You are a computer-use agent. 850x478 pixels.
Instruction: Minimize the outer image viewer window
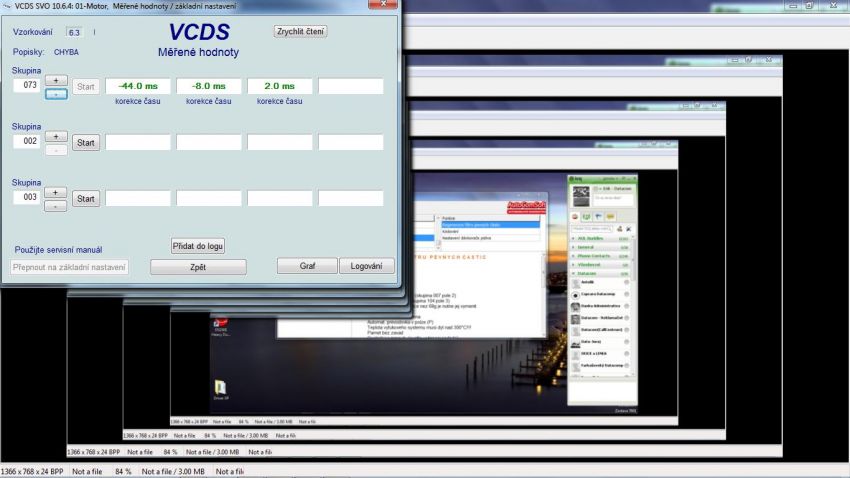click(793, 5)
